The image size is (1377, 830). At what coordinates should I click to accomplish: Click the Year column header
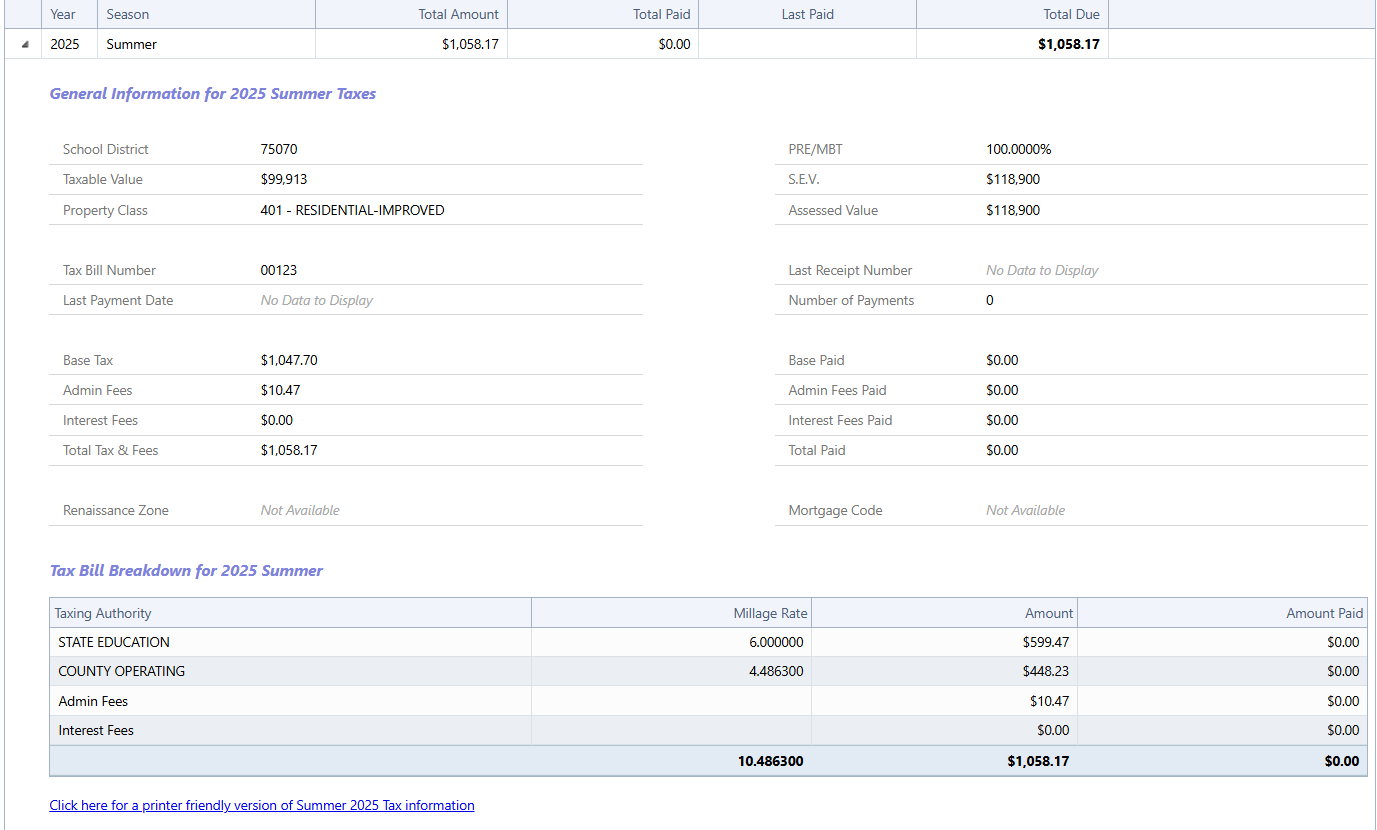[63, 14]
